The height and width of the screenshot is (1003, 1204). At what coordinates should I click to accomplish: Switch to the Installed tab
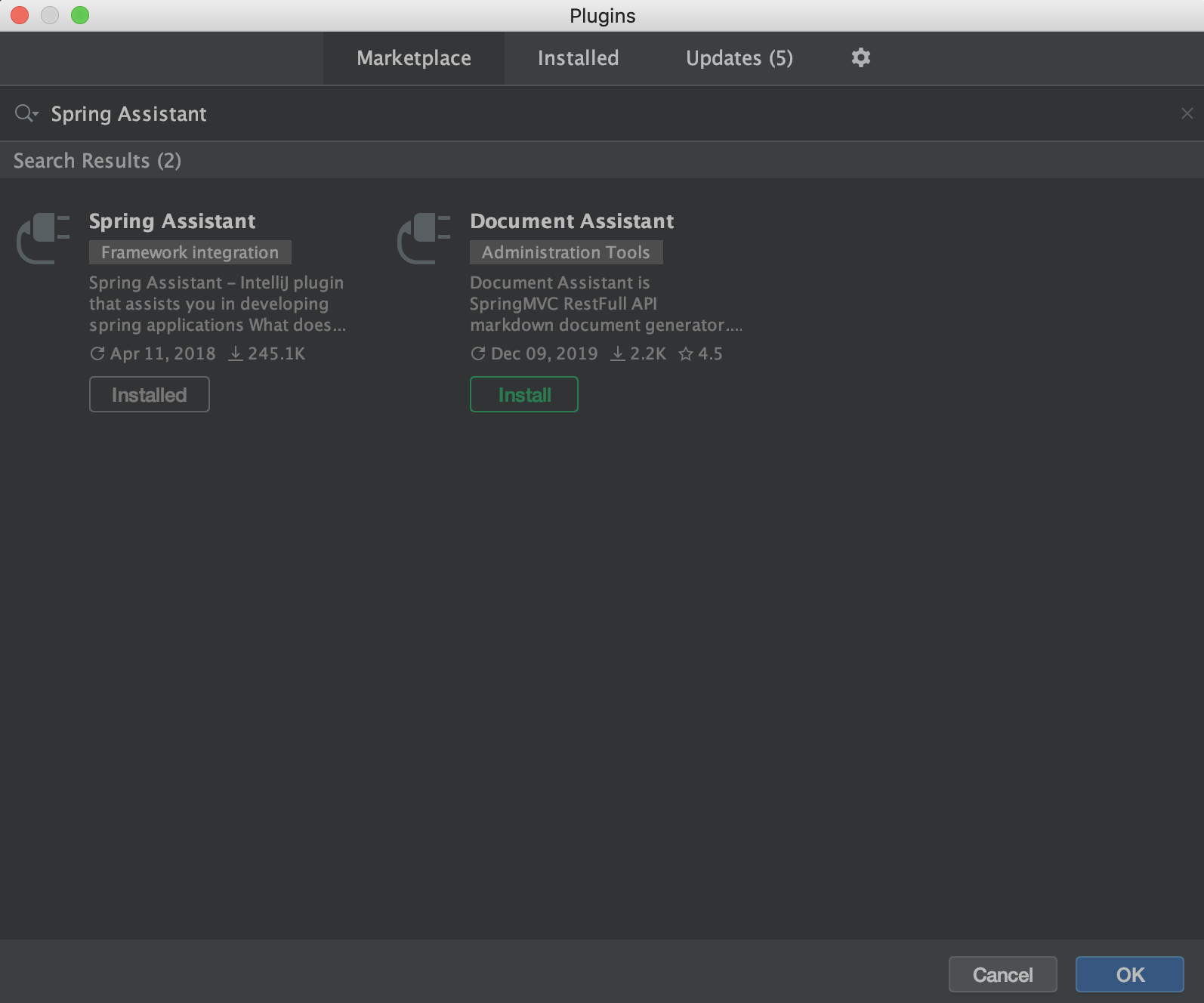(578, 58)
